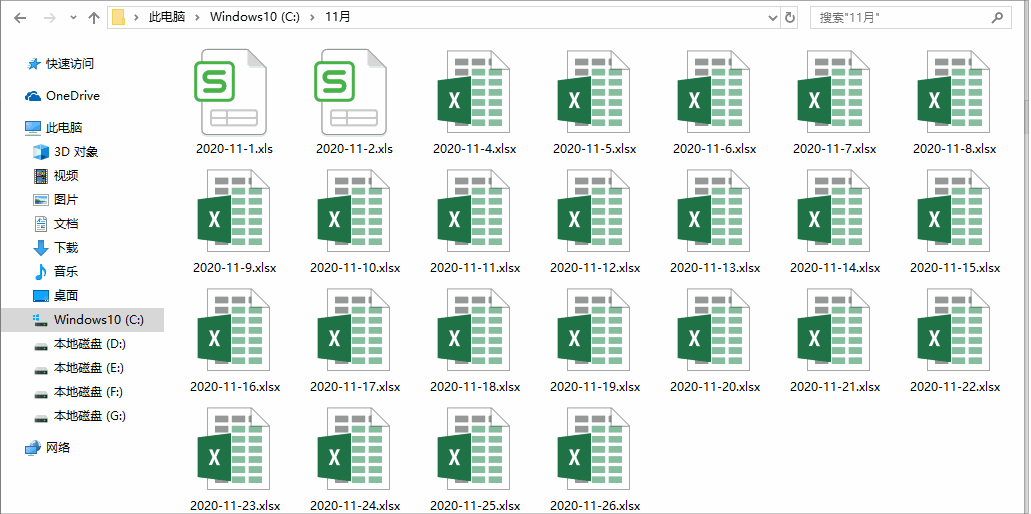This screenshot has height=514, width=1031.
Task: Go back using the back arrow
Action: [20, 18]
